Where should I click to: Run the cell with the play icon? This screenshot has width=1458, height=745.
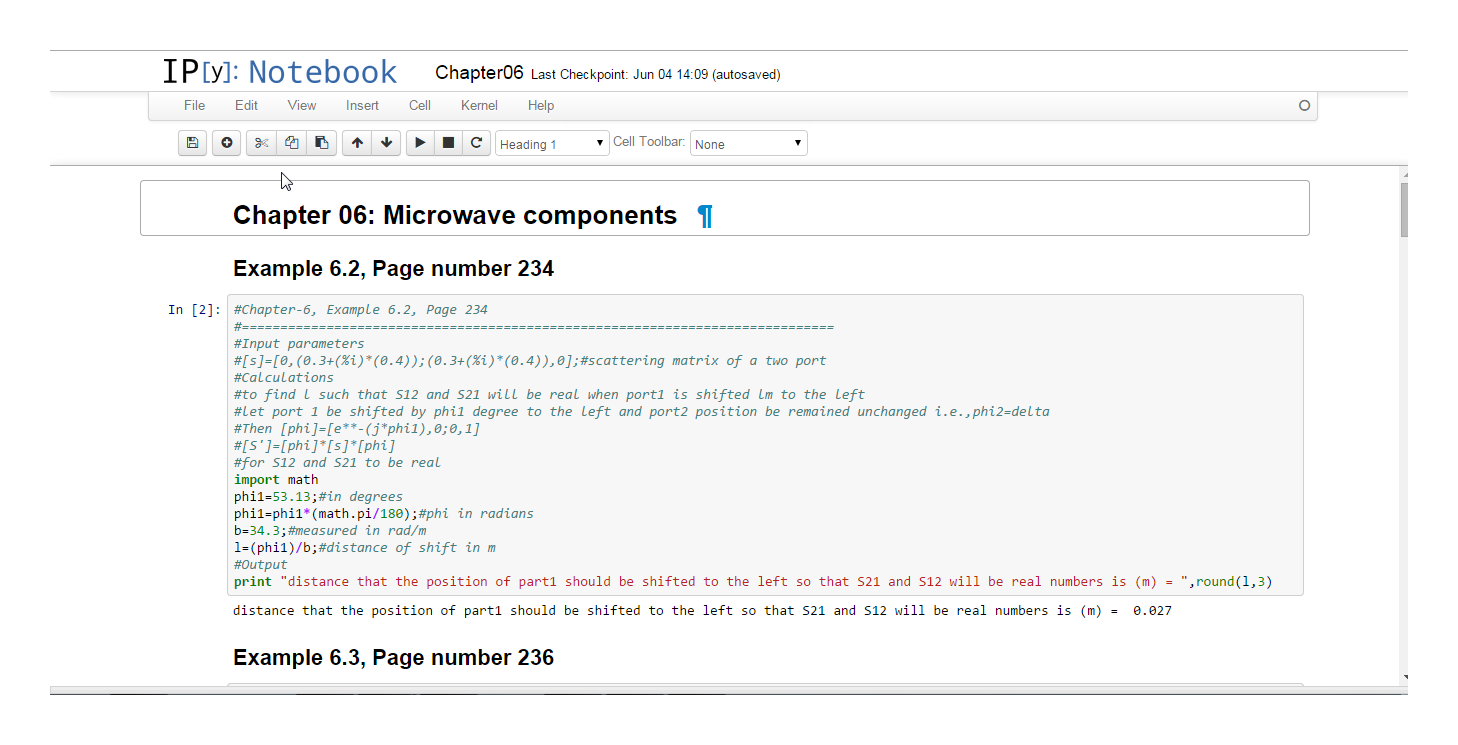pos(420,143)
